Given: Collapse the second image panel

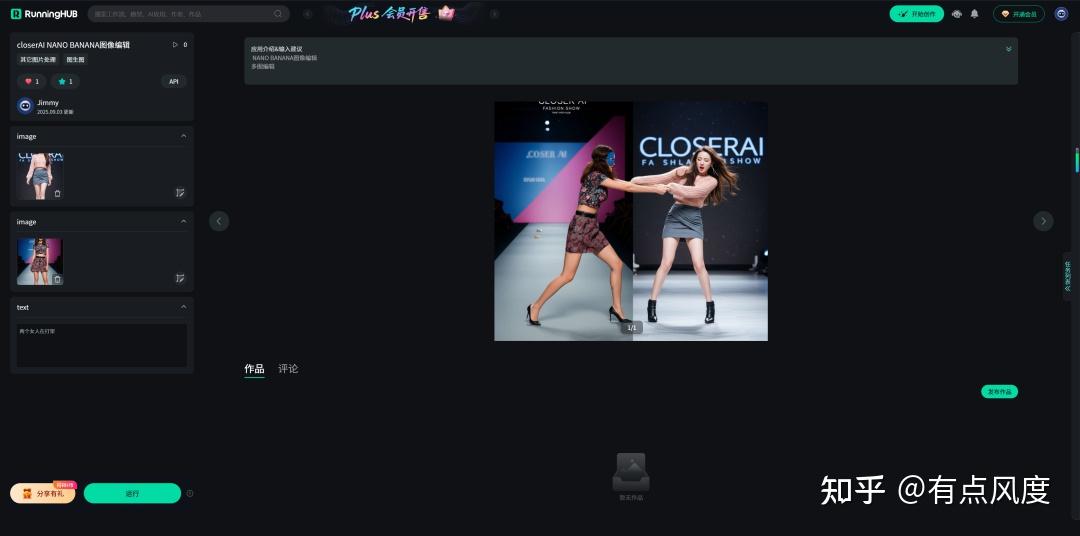Looking at the screenshot, I should (183, 222).
